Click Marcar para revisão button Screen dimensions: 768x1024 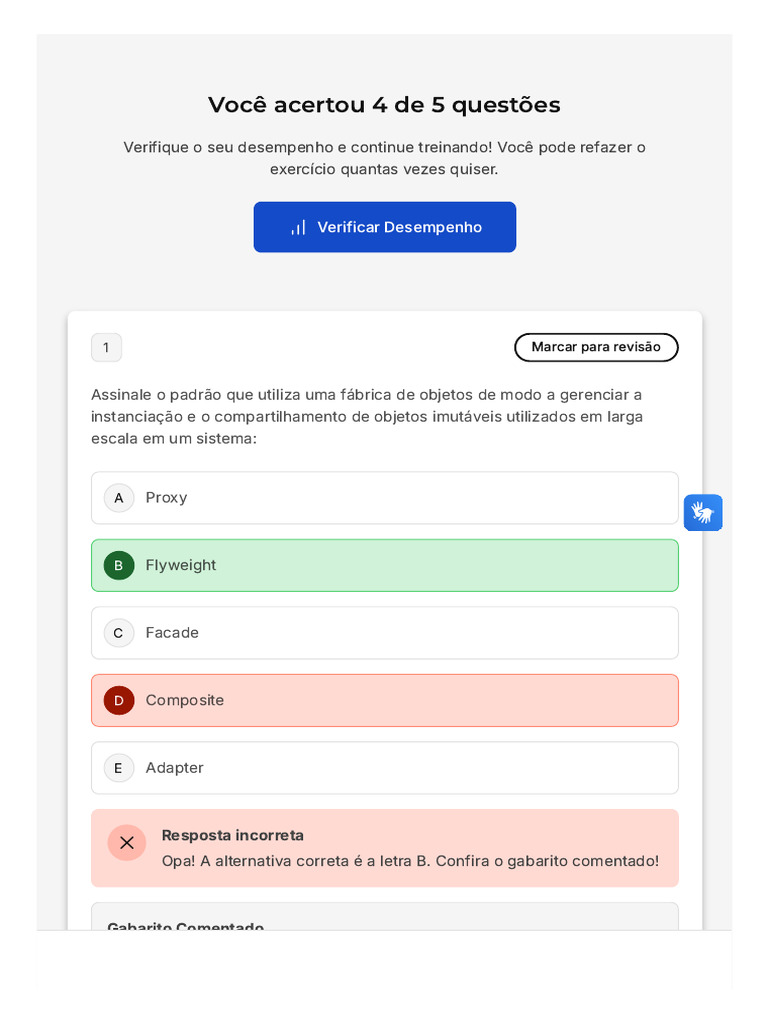pos(596,347)
